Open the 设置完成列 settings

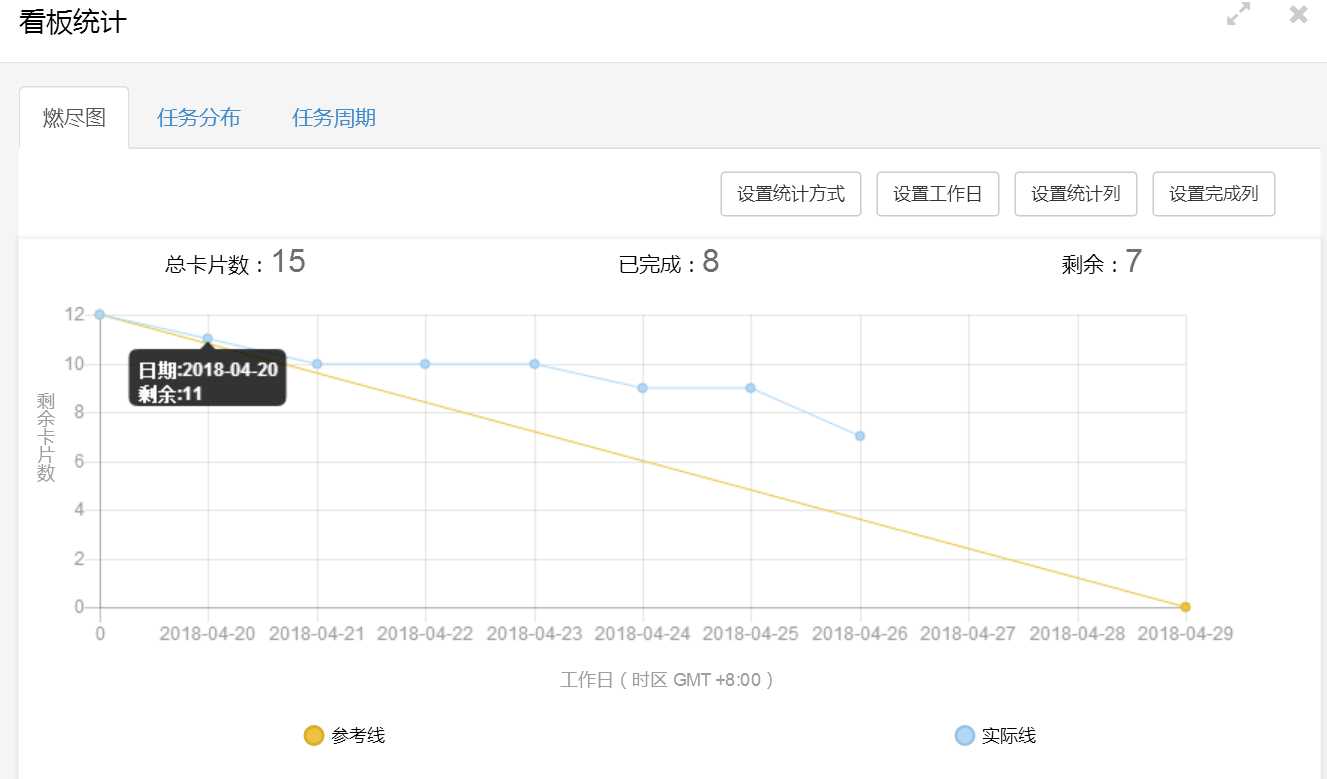1214,194
